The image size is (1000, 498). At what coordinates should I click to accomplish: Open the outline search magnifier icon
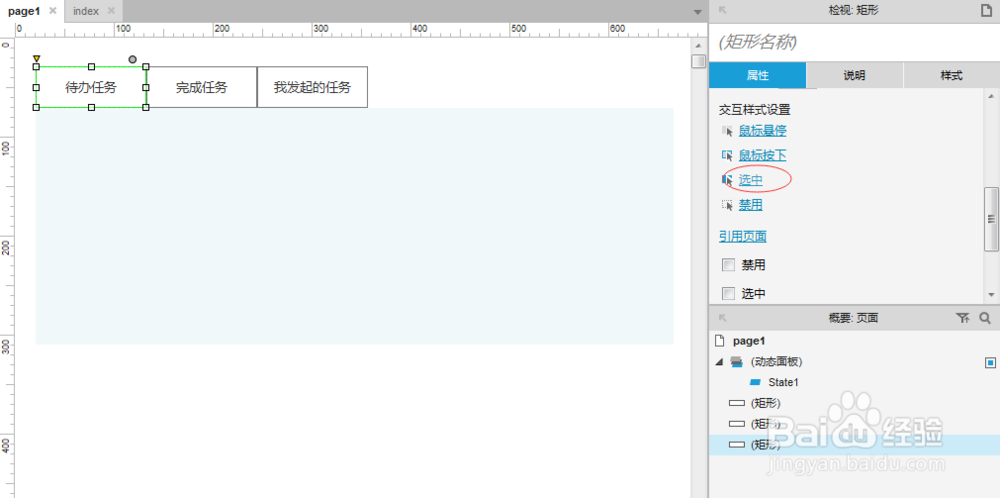pyautogui.click(x=985, y=318)
